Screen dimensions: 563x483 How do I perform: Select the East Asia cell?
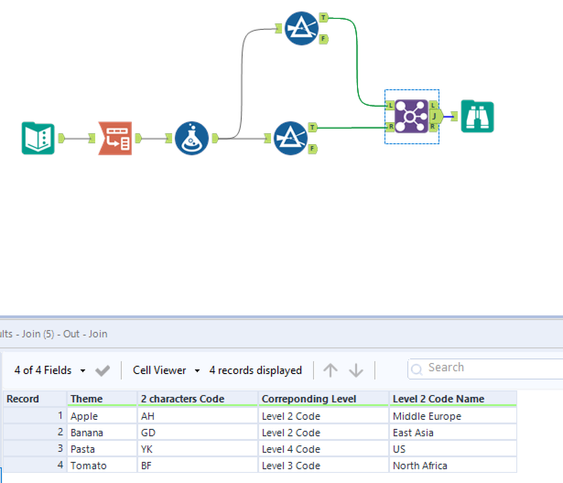(453, 433)
